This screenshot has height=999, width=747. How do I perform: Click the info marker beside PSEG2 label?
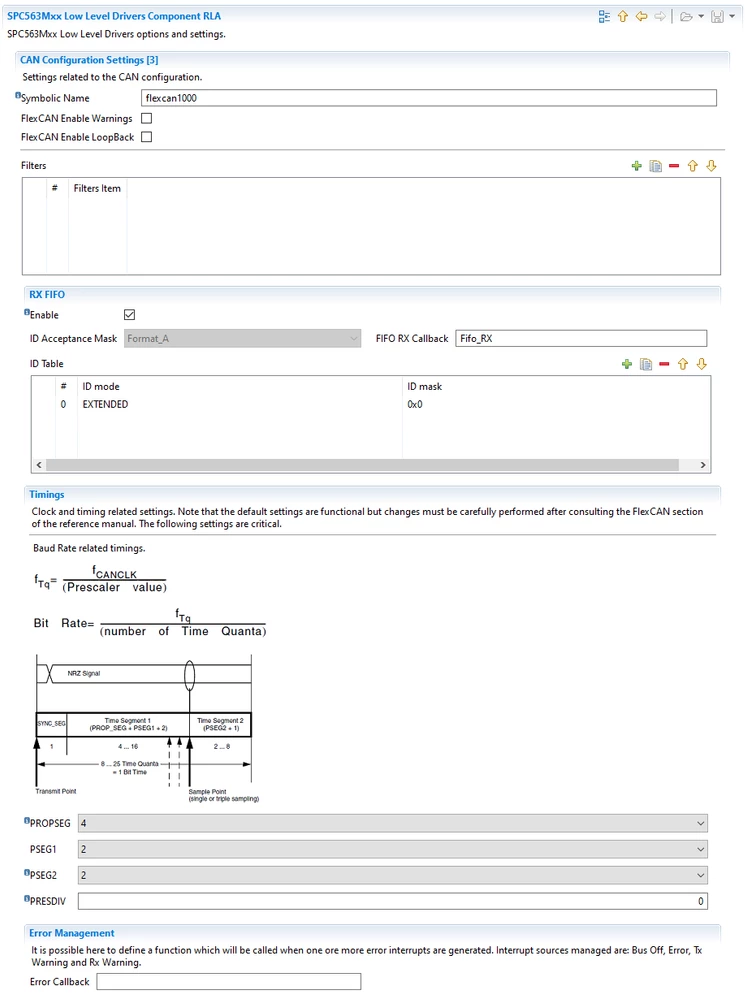[27, 872]
